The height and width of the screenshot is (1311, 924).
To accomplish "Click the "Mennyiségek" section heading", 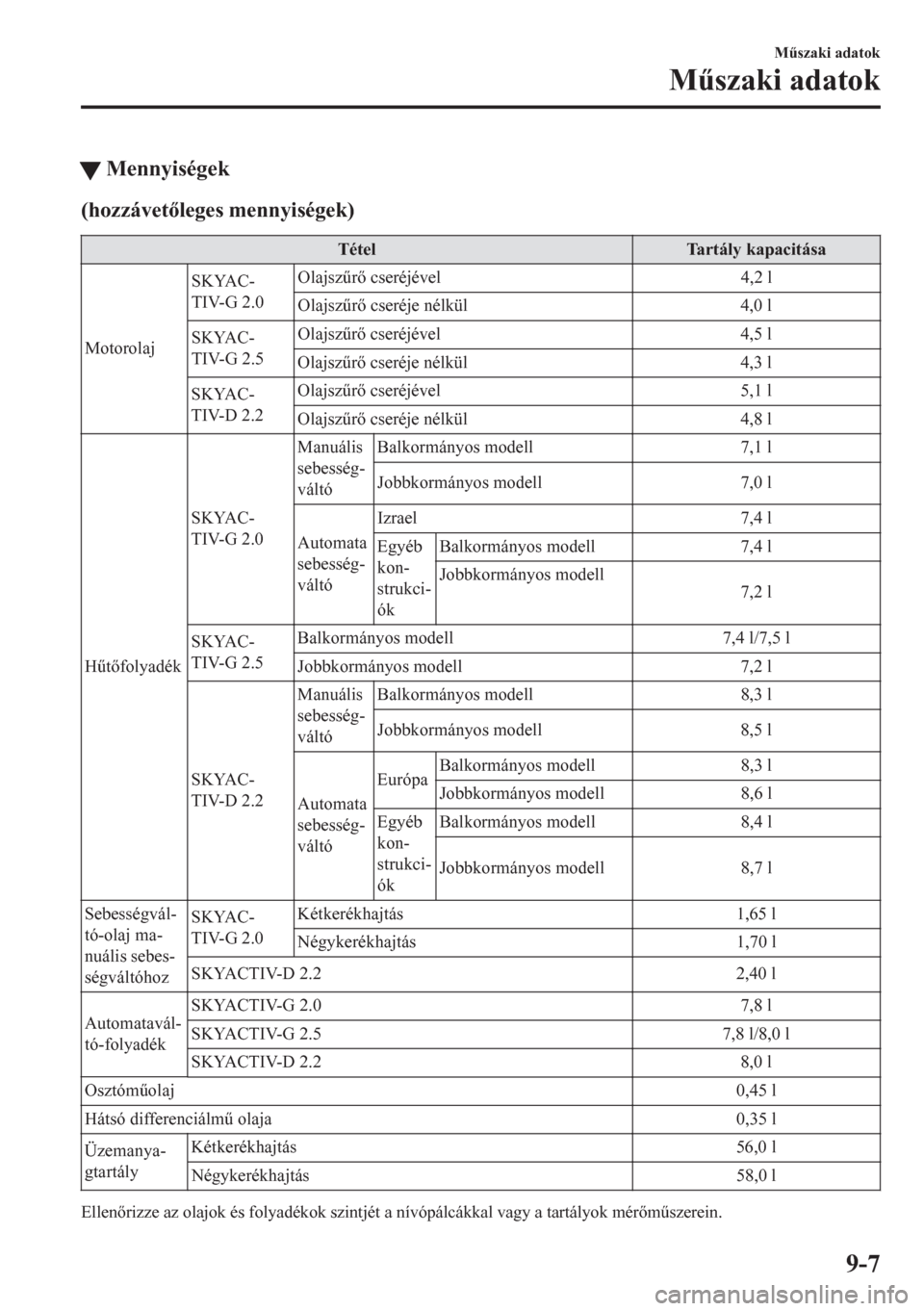I will tap(167, 169).
